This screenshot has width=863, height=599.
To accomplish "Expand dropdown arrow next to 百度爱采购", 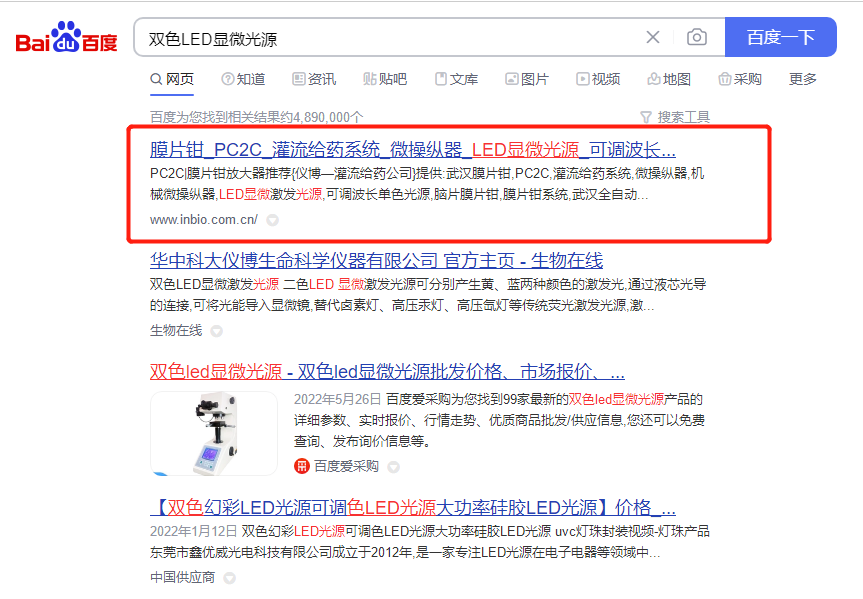I will click(394, 467).
